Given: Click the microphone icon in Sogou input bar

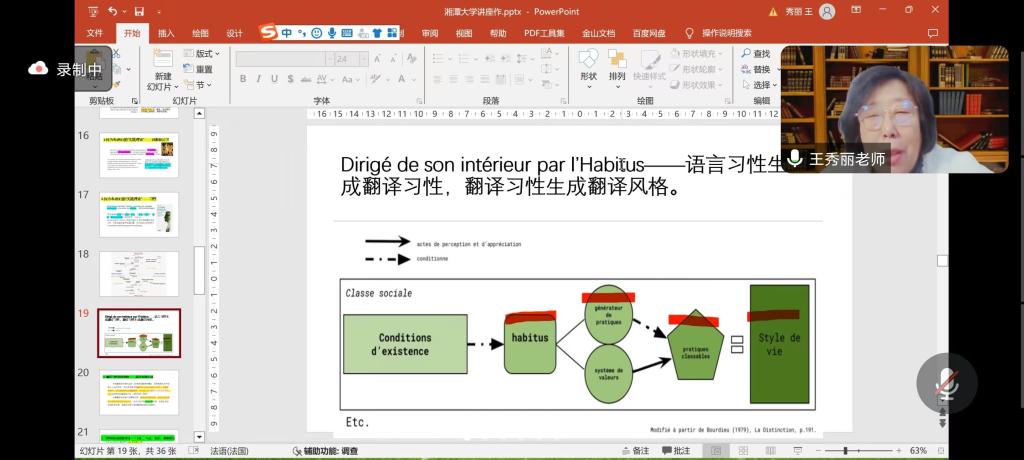Looking at the screenshot, I should click(x=331, y=33).
